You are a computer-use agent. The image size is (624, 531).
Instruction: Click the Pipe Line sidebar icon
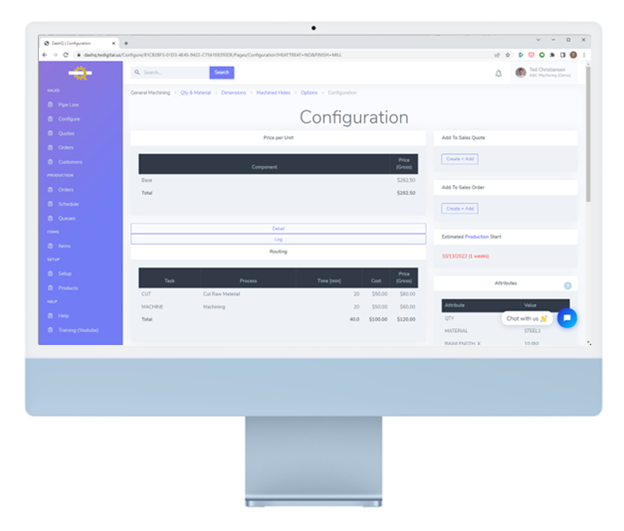(x=49, y=104)
